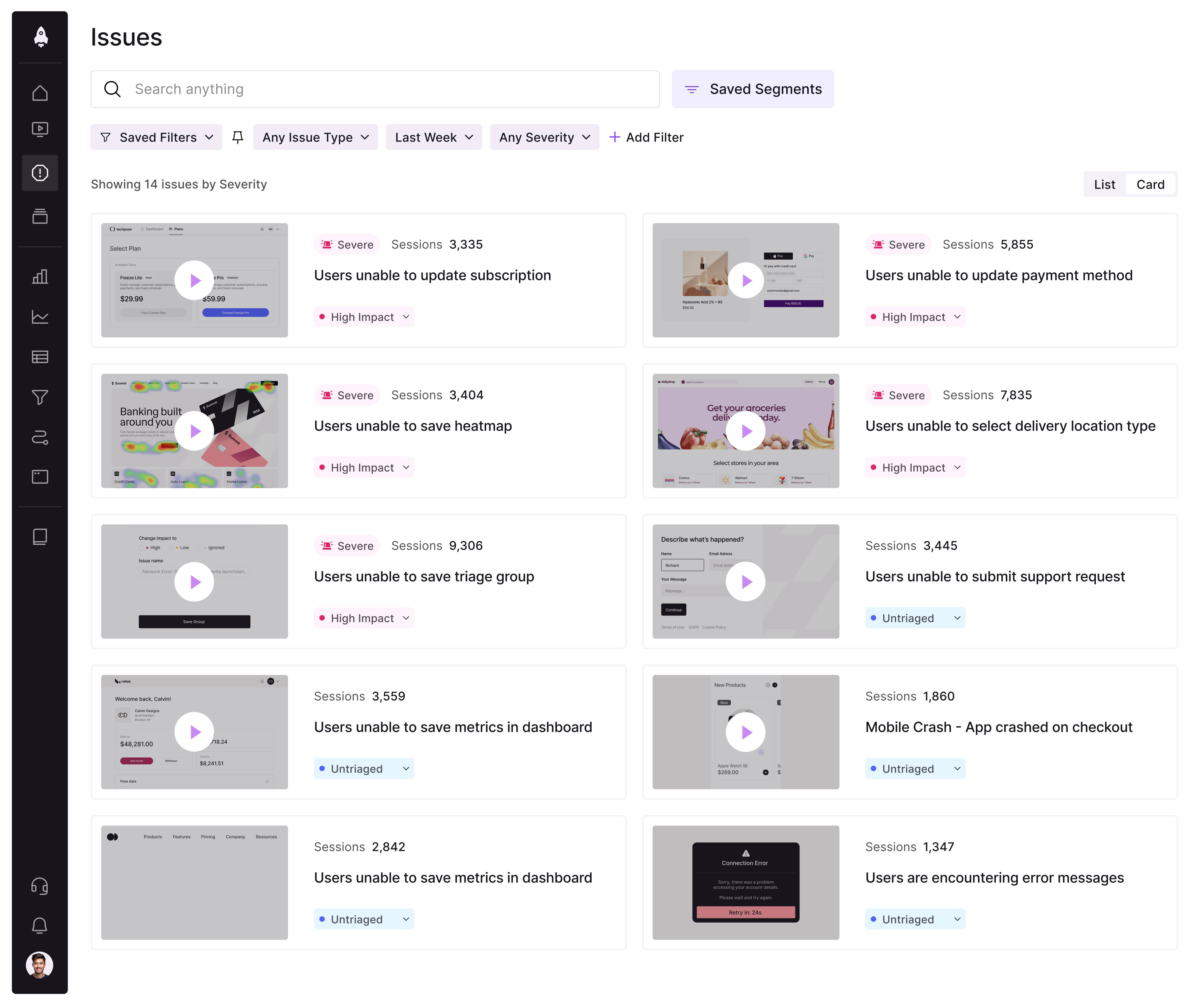Screen dimensions: 1204x1003
Task: Play the save heatmap issue replay
Action: click(194, 431)
